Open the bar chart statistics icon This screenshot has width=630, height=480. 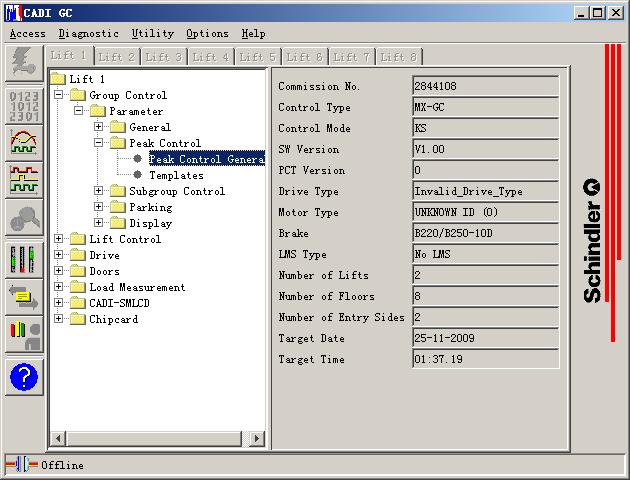(24, 335)
